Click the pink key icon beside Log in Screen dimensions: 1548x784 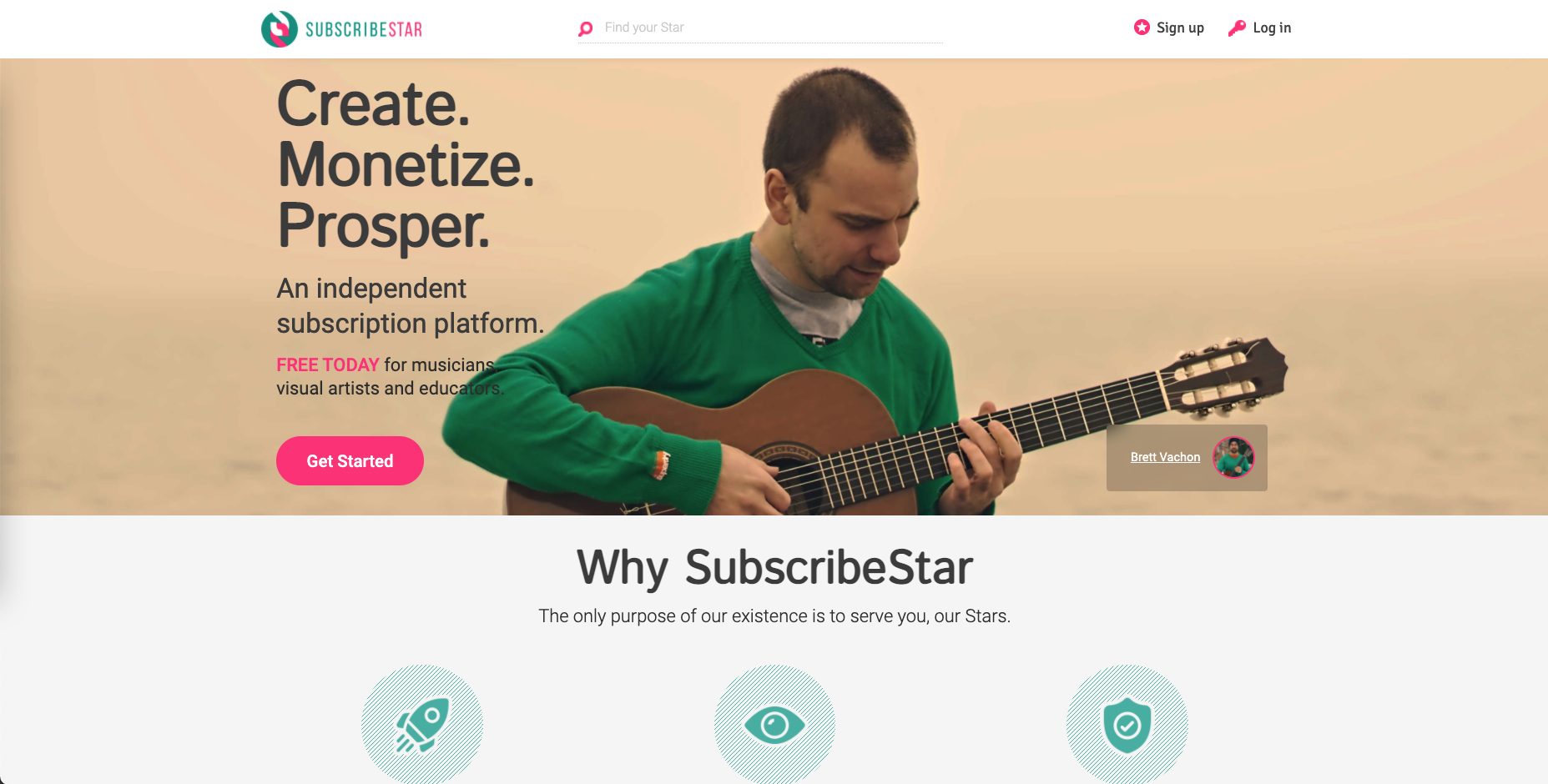click(x=1237, y=28)
